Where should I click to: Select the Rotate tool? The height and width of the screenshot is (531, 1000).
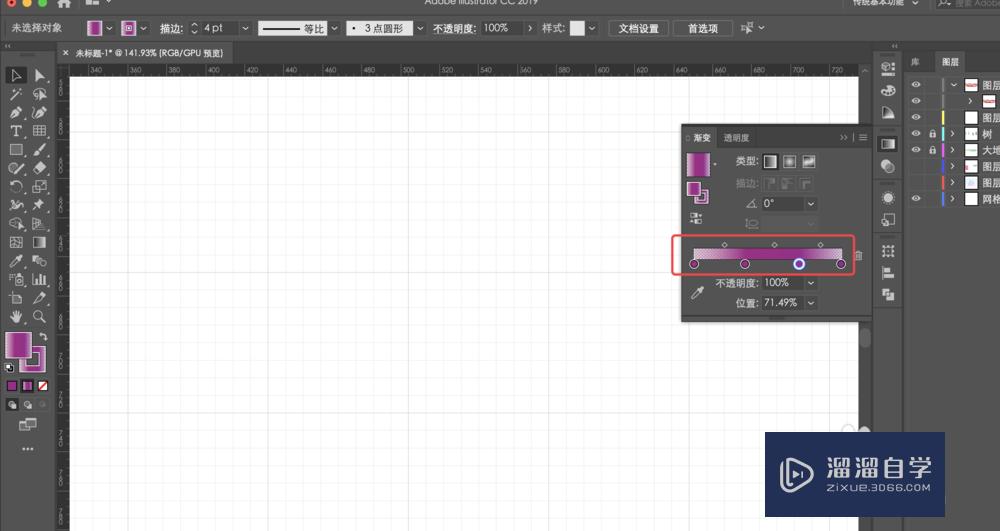pos(16,187)
